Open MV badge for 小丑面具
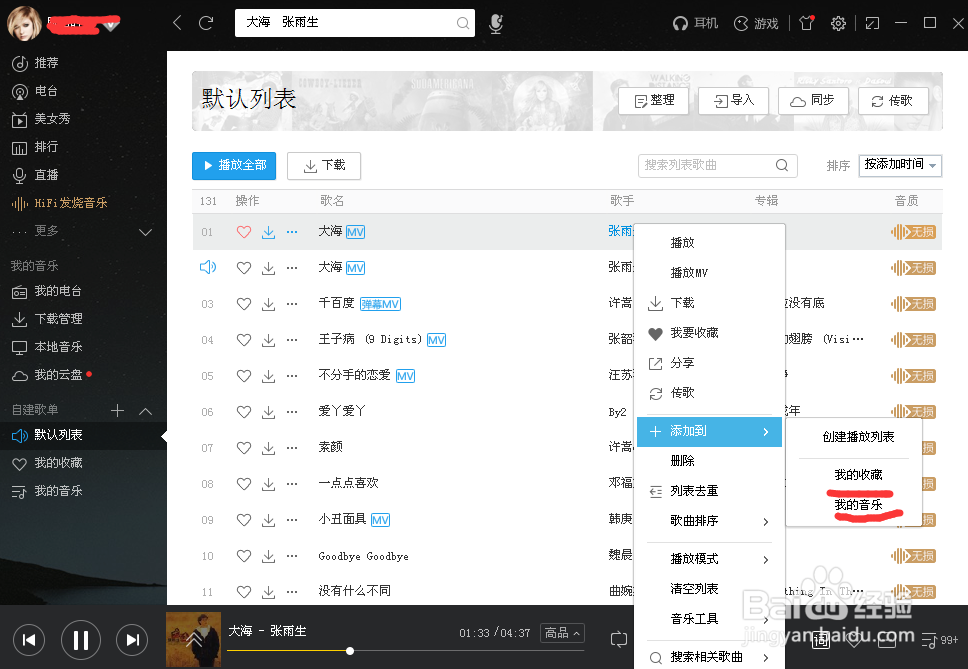 point(380,520)
